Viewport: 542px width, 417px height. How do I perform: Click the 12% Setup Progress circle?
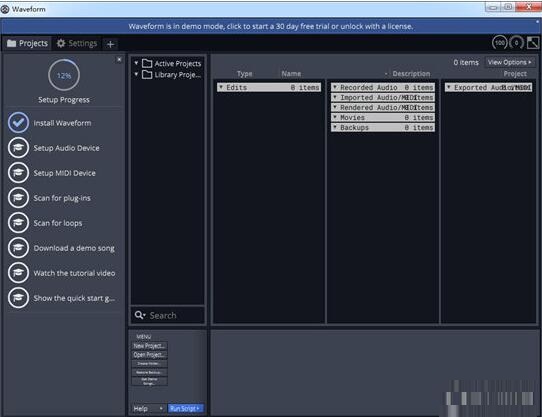click(x=64, y=75)
